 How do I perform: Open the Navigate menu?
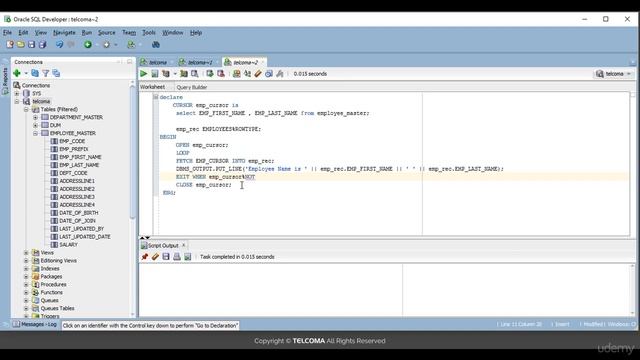[64, 32]
